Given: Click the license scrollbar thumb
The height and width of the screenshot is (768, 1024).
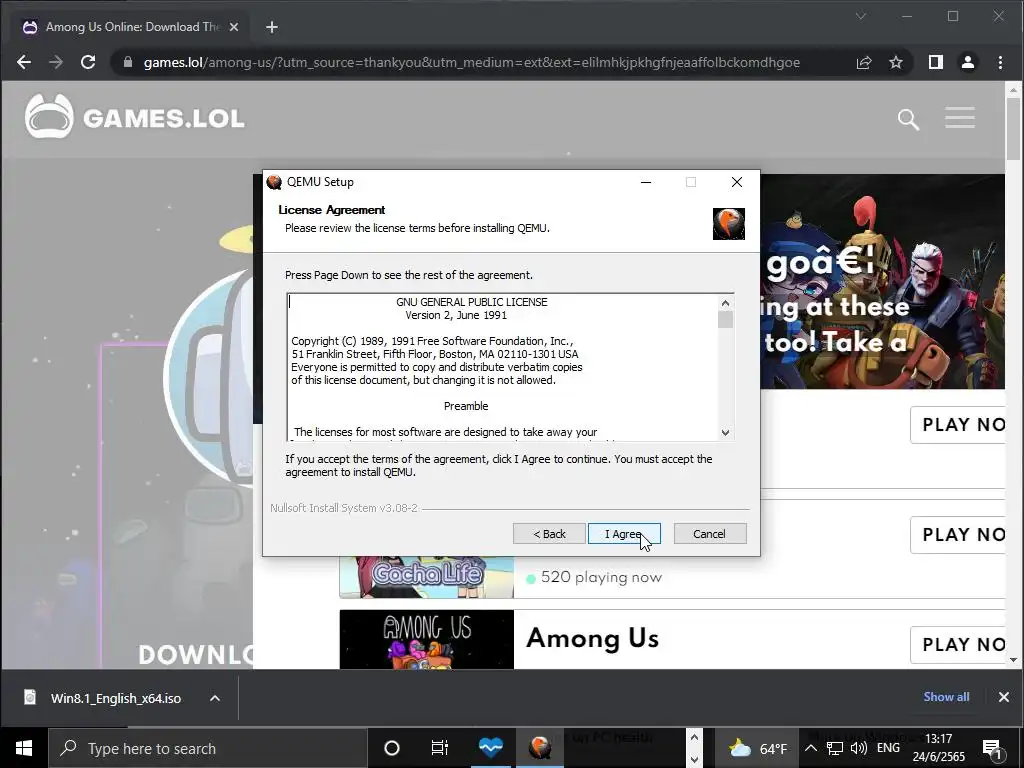Looking at the screenshot, I should click(x=725, y=319).
